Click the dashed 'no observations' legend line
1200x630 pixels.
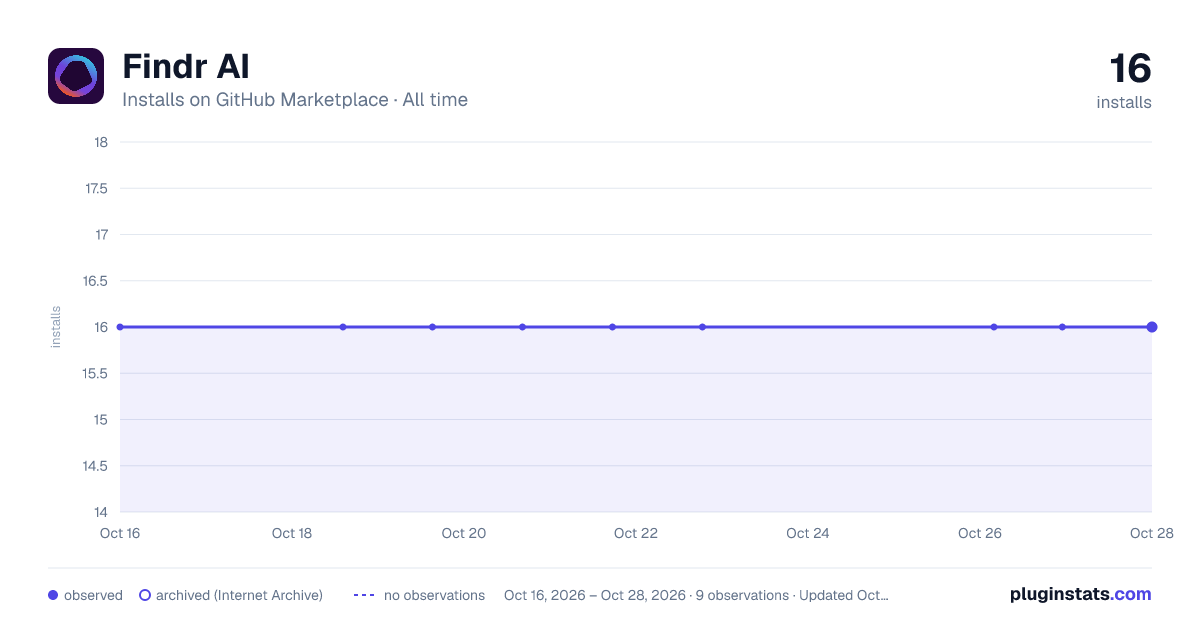tap(364, 595)
